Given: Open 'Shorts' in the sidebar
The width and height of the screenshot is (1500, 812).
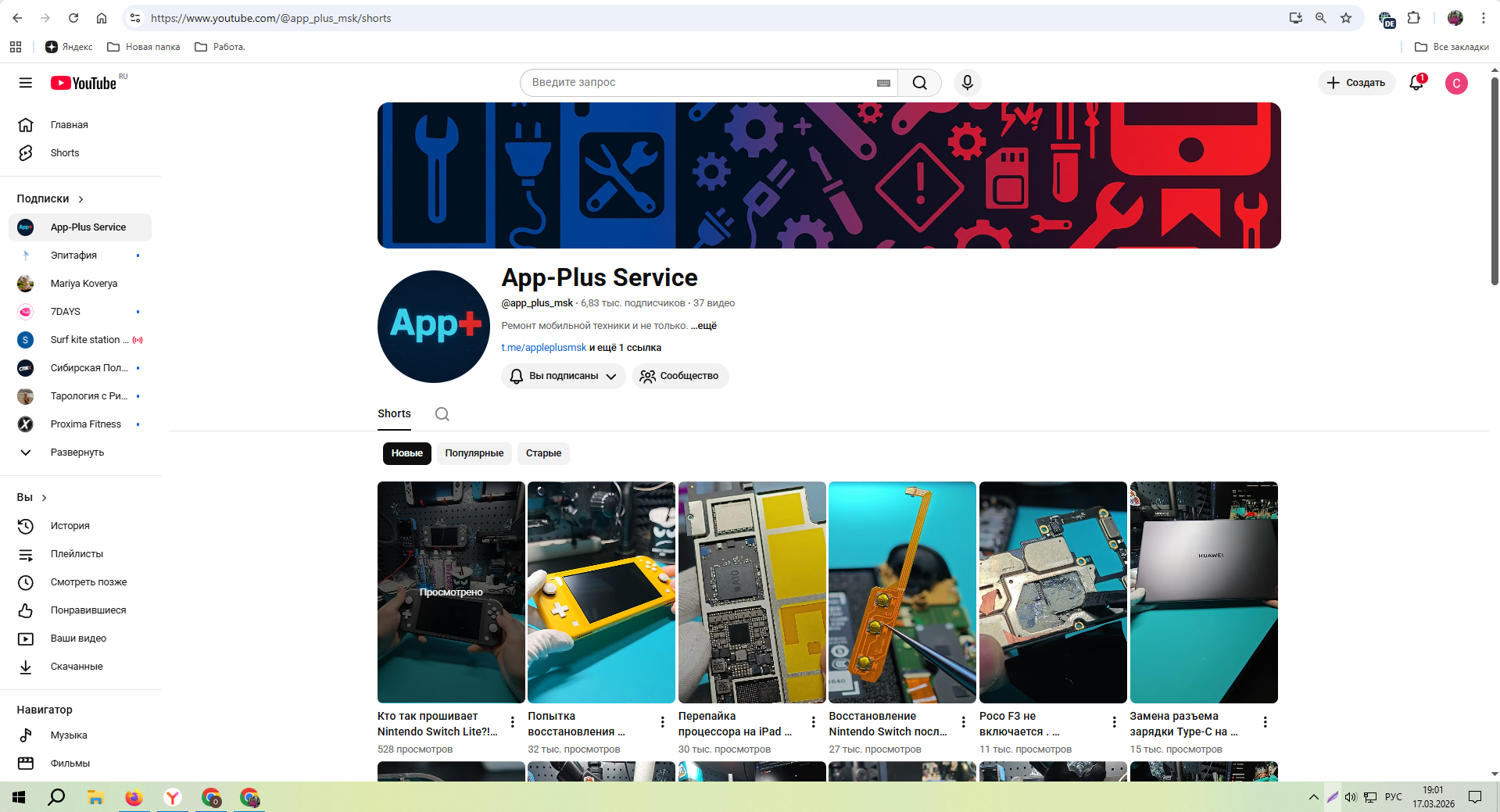Looking at the screenshot, I should (81, 153).
